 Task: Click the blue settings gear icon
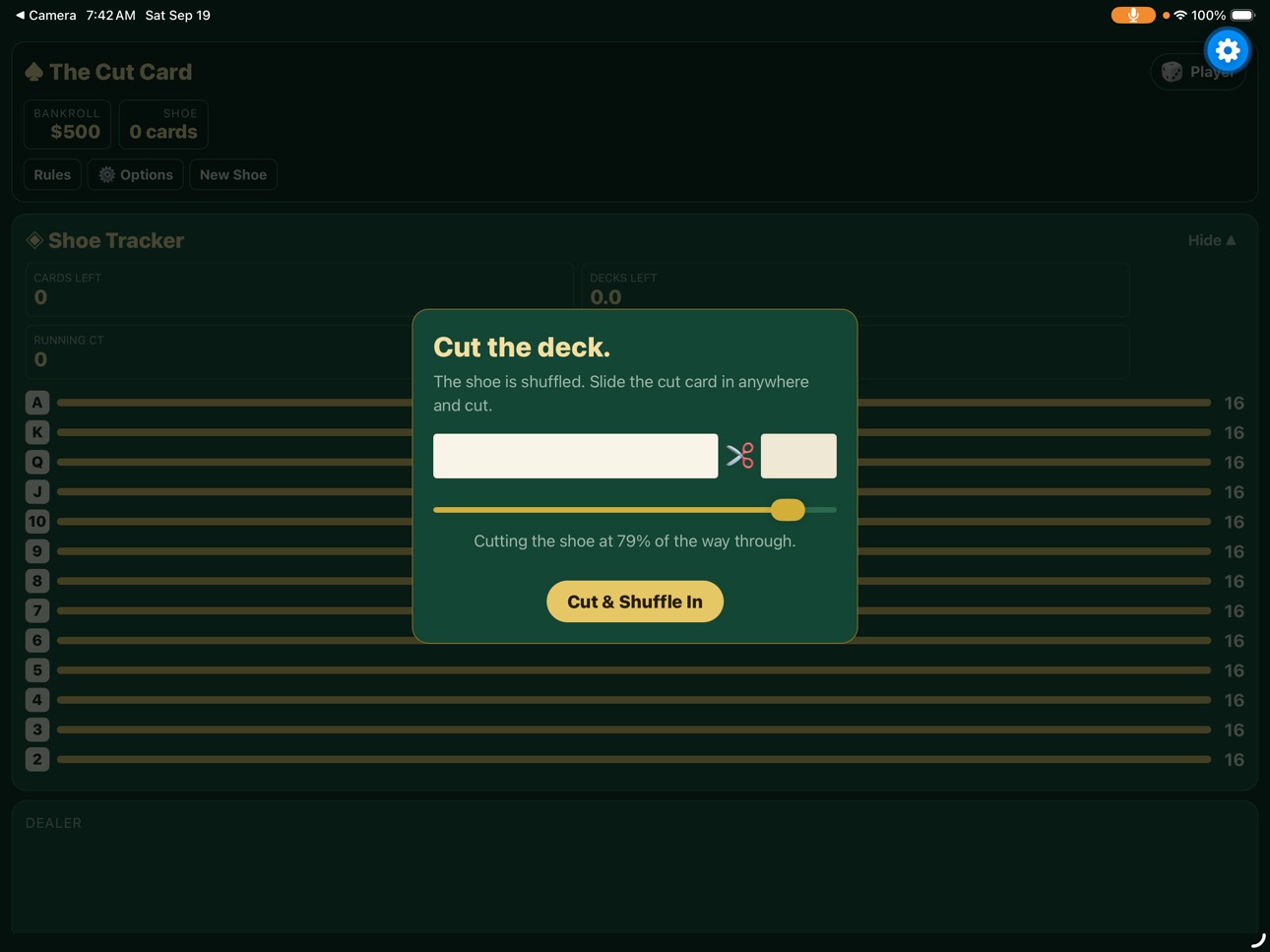pyautogui.click(x=1228, y=50)
